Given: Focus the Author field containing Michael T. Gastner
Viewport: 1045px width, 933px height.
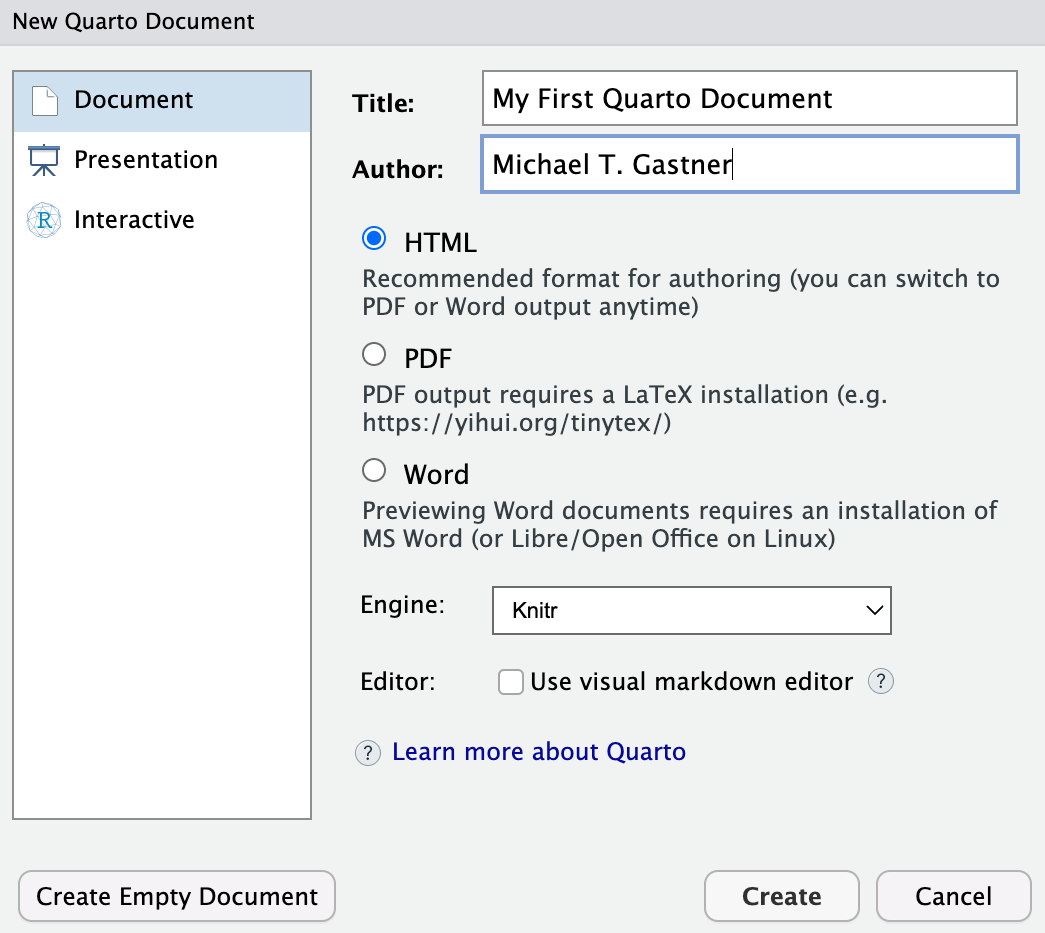Looking at the screenshot, I should tap(750, 165).
